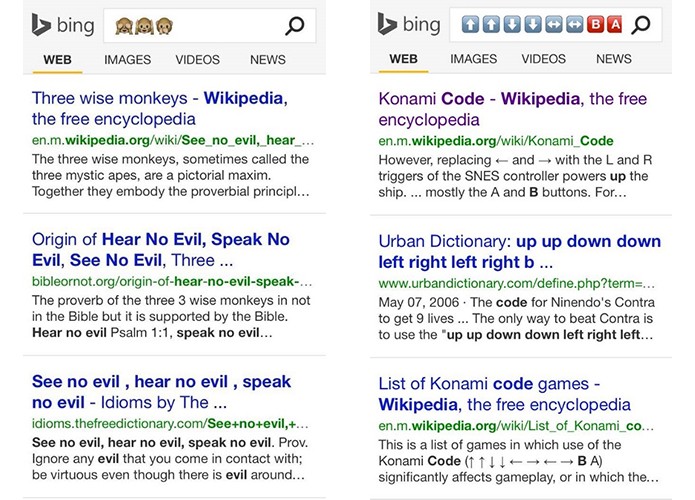
Task: Click the first up arrow emoji
Action: point(470,24)
